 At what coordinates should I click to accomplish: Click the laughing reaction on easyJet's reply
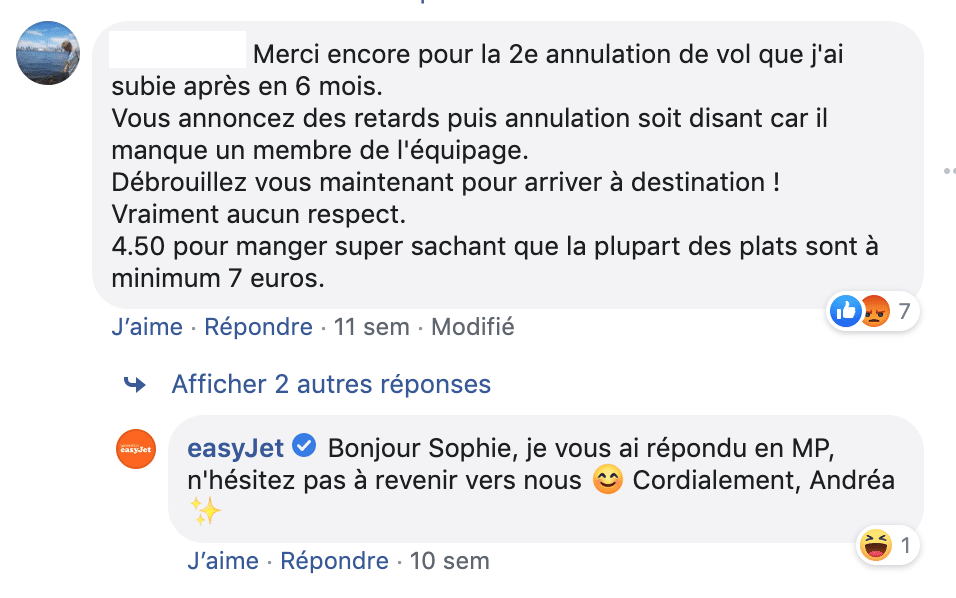click(x=874, y=545)
